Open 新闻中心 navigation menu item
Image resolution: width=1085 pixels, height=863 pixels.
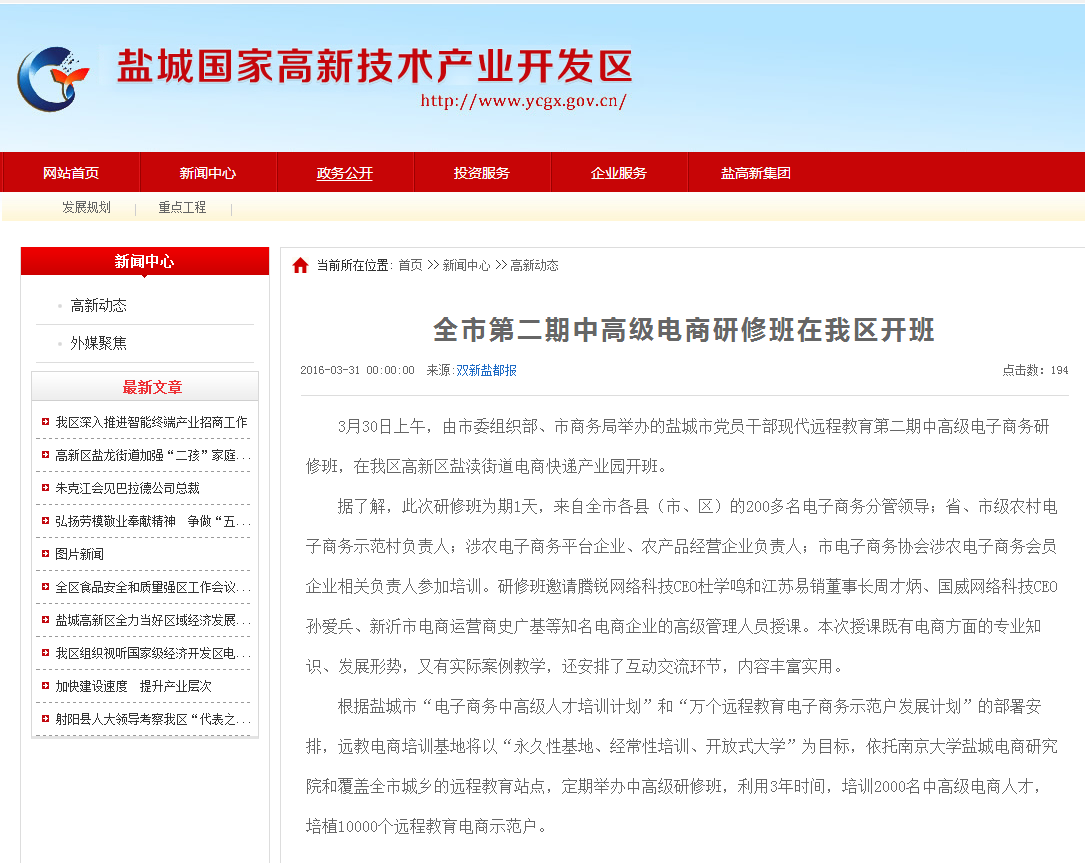[208, 173]
